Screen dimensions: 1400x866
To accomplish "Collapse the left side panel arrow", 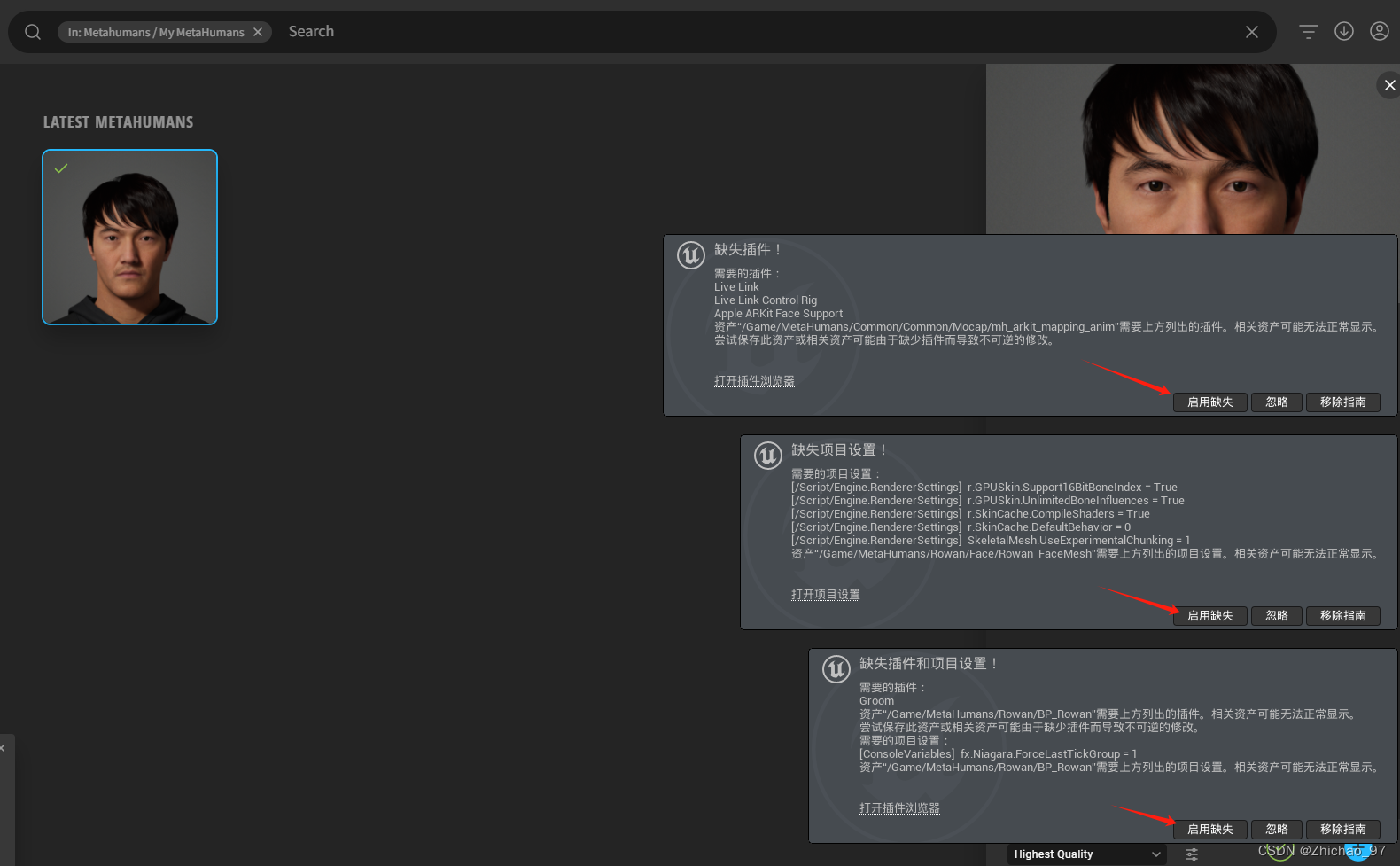I will [4, 748].
